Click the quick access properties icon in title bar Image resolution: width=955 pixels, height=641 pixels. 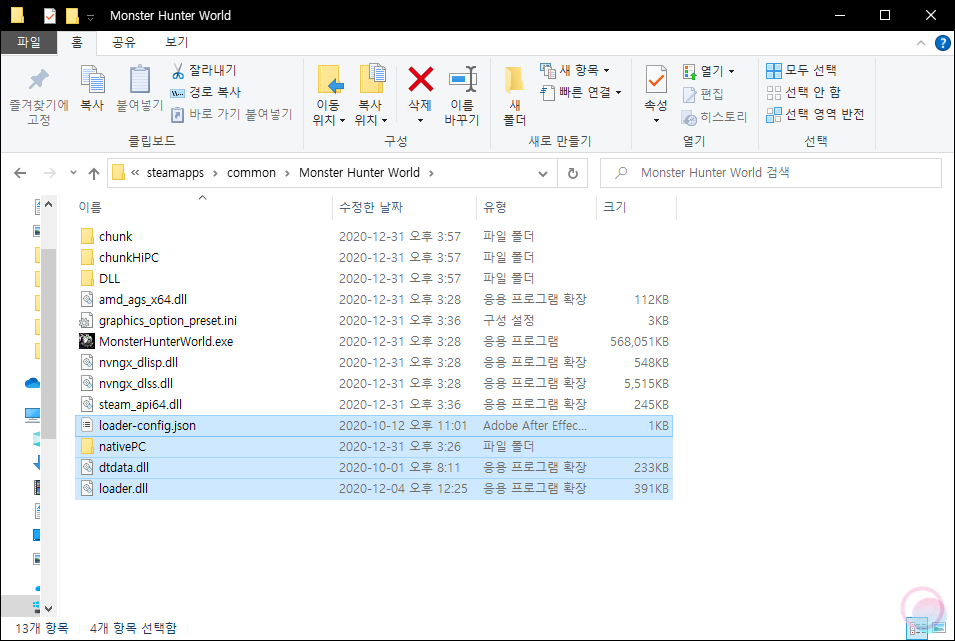50,15
